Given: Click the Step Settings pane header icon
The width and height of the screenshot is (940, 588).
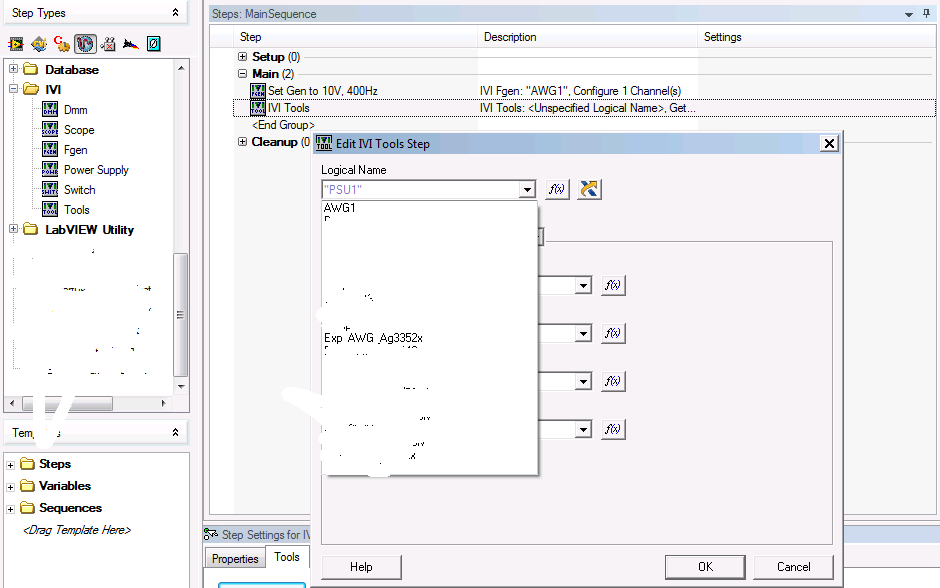Looking at the screenshot, I should point(211,534).
